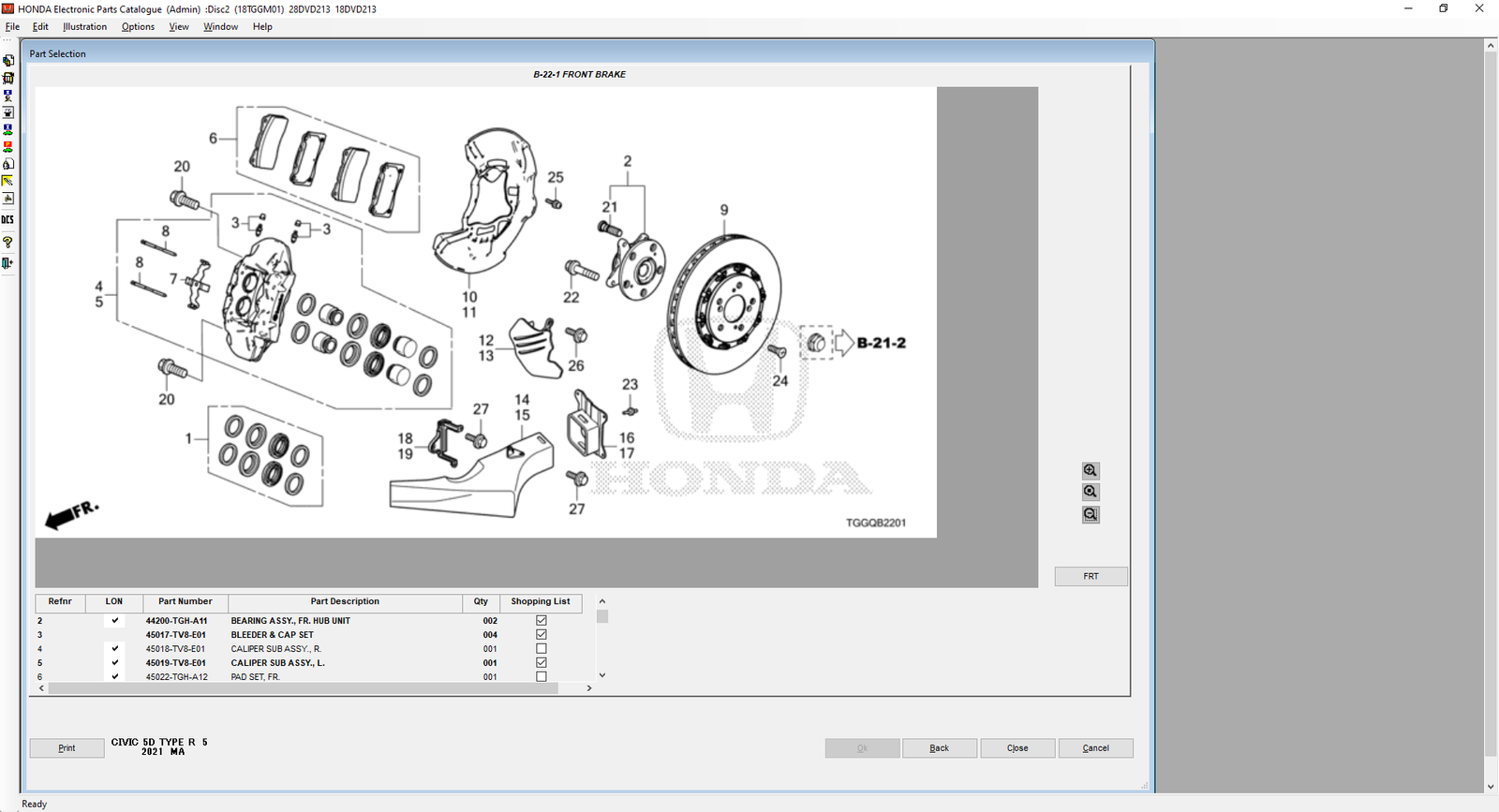Click the stamp-like icon above DCS
Viewport: 1499px width, 812px height.
click(8, 199)
